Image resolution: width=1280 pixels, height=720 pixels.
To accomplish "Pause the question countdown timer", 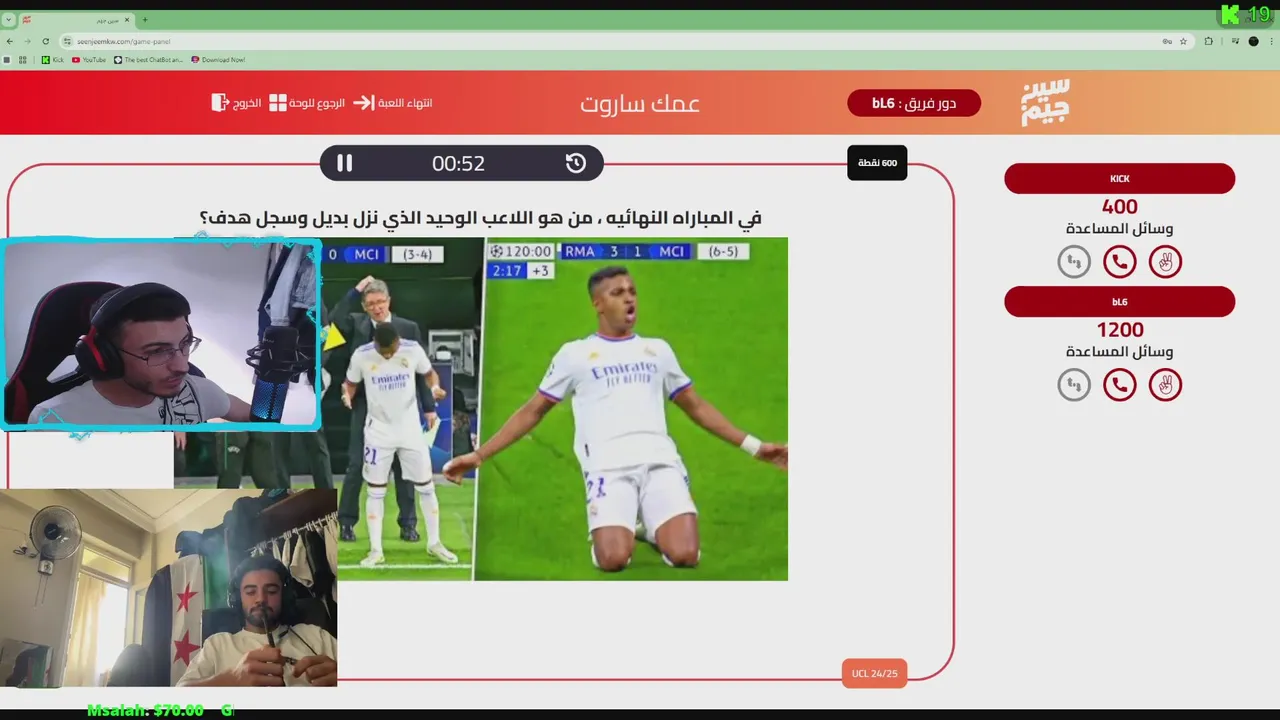I will click(x=344, y=163).
